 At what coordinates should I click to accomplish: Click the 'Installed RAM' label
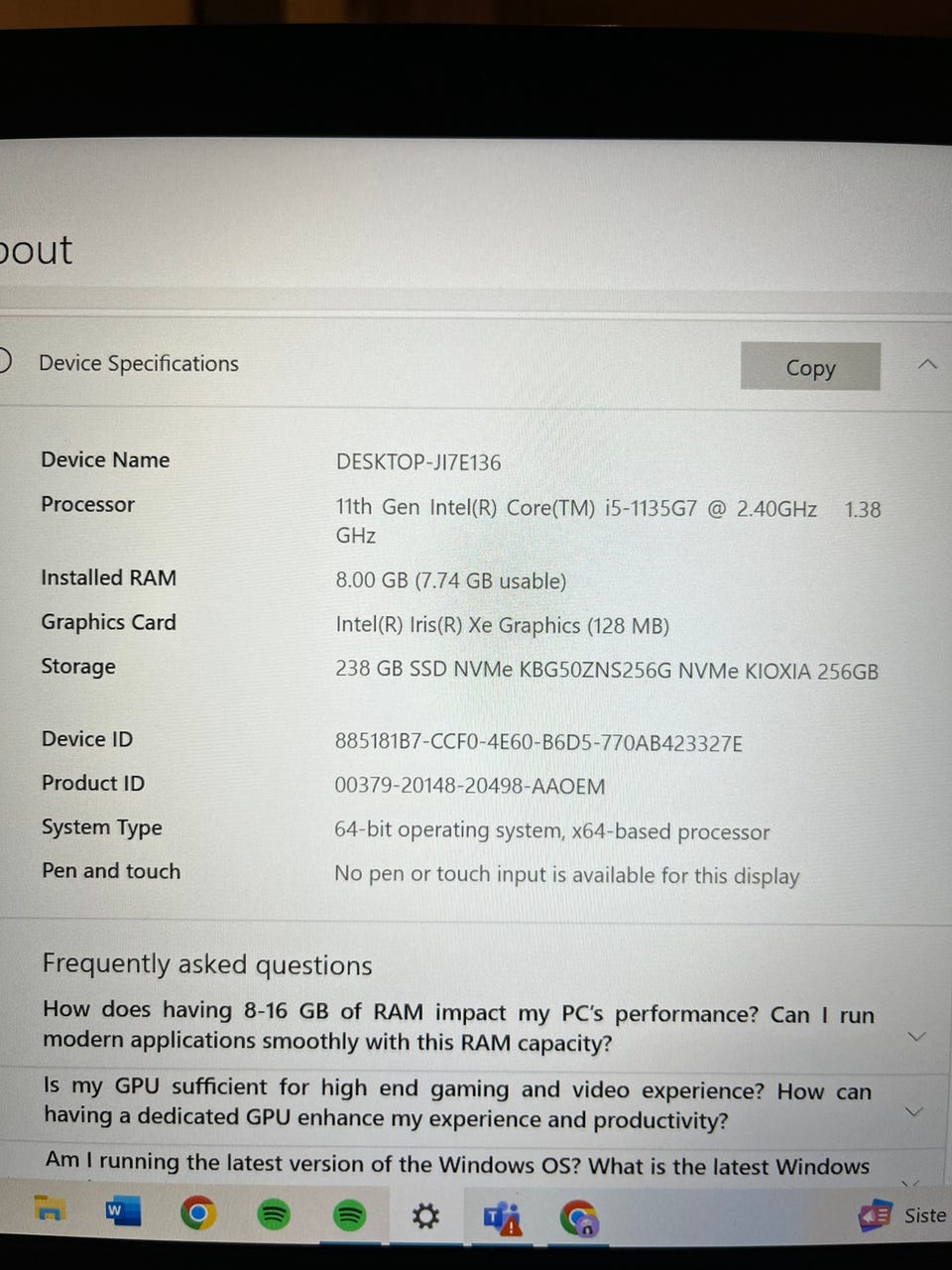(x=108, y=577)
